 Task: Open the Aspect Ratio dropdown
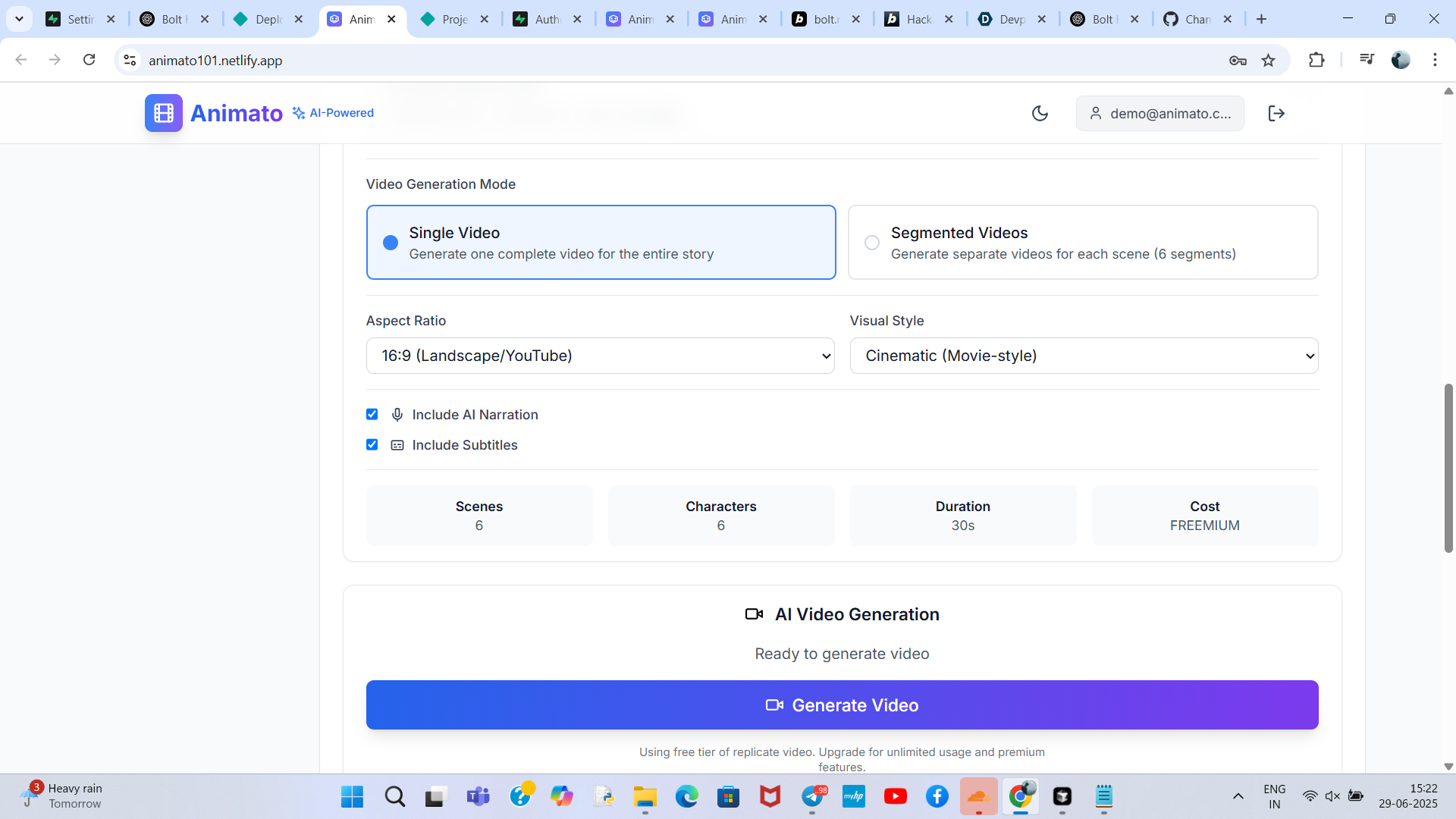[x=600, y=356]
